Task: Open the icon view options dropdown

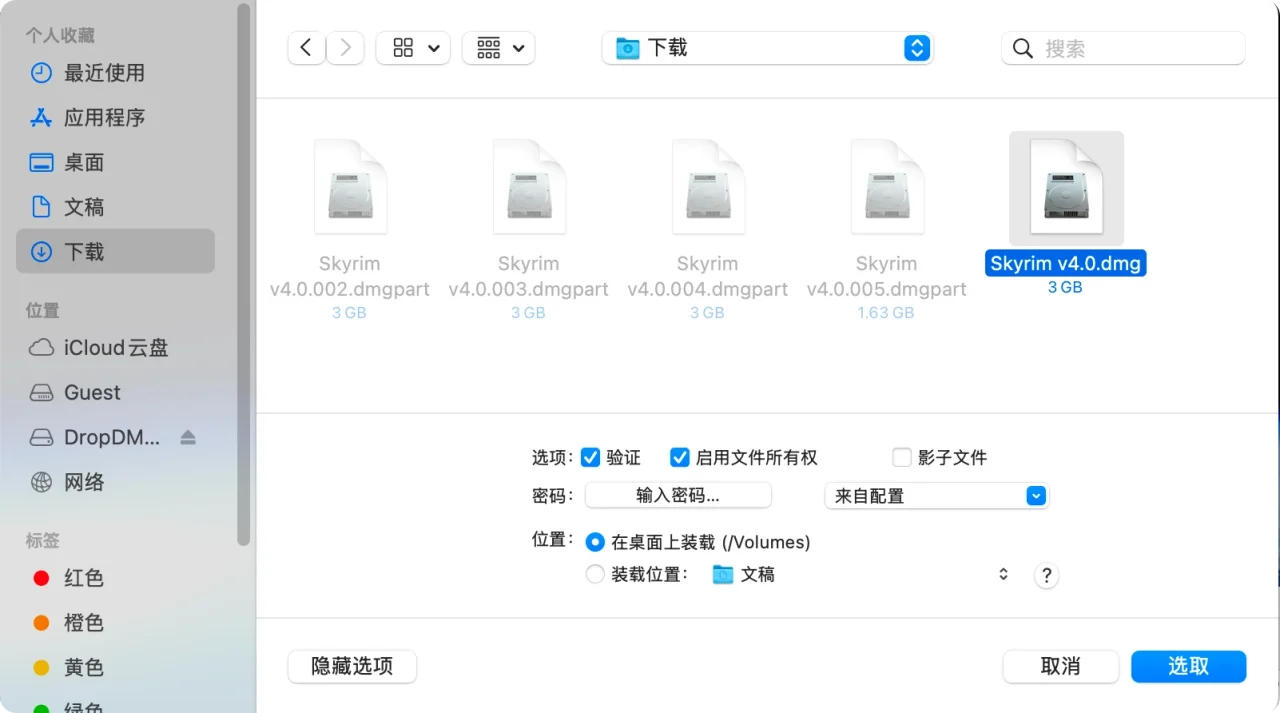Action: [413, 48]
